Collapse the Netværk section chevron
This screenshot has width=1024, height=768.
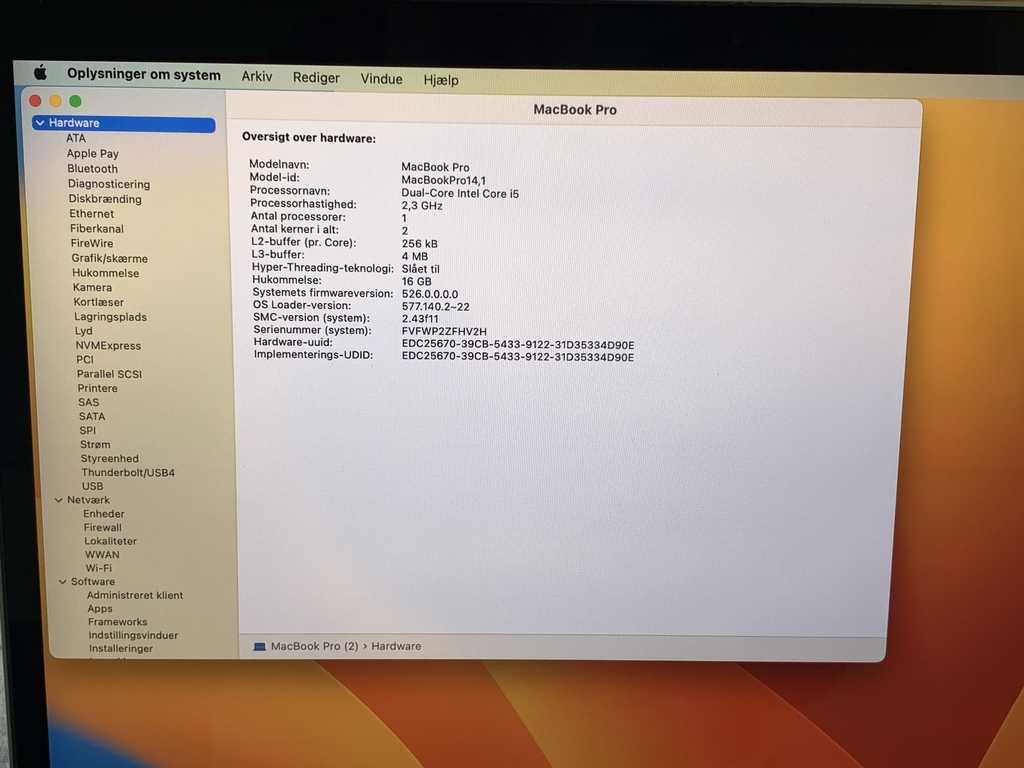click(59, 500)
